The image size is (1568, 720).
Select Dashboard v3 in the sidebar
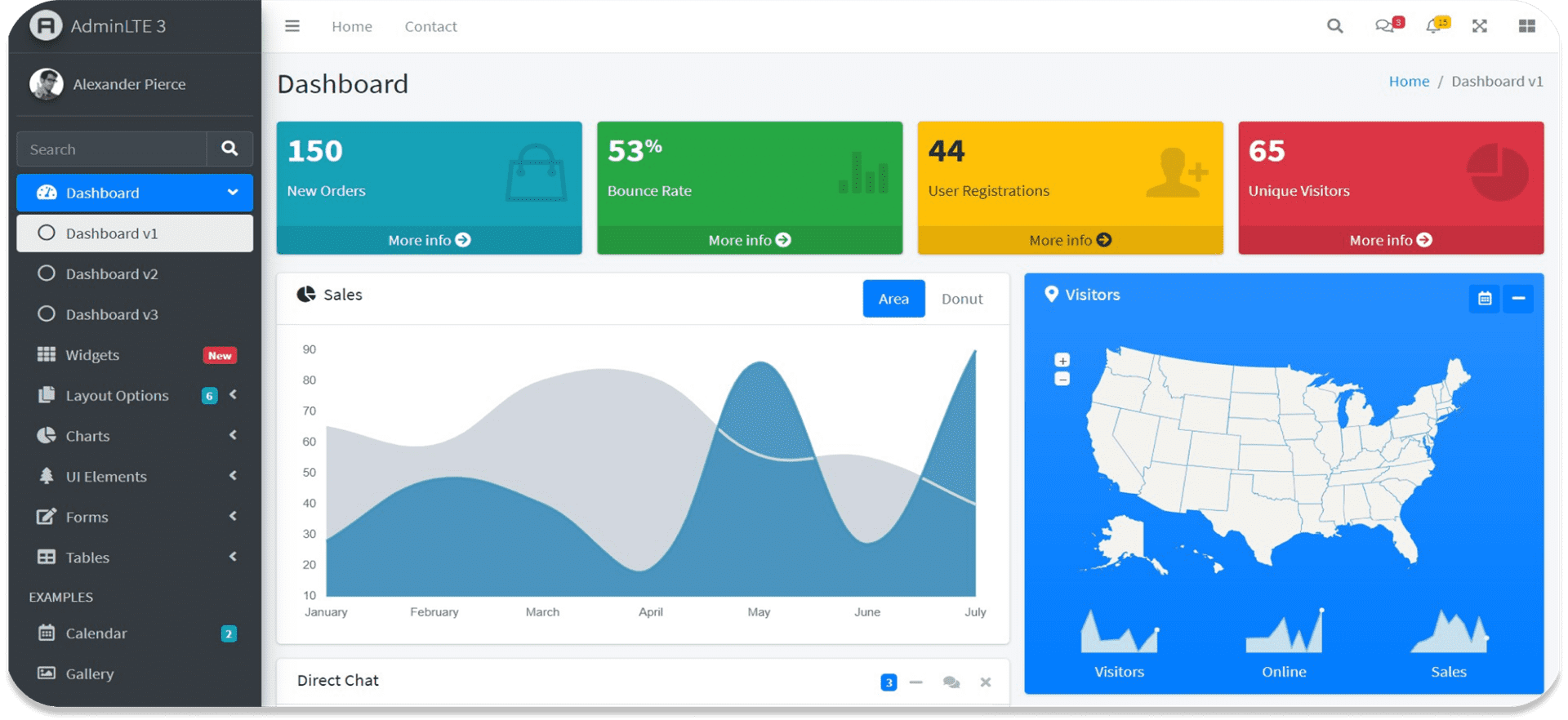[112, 314]
